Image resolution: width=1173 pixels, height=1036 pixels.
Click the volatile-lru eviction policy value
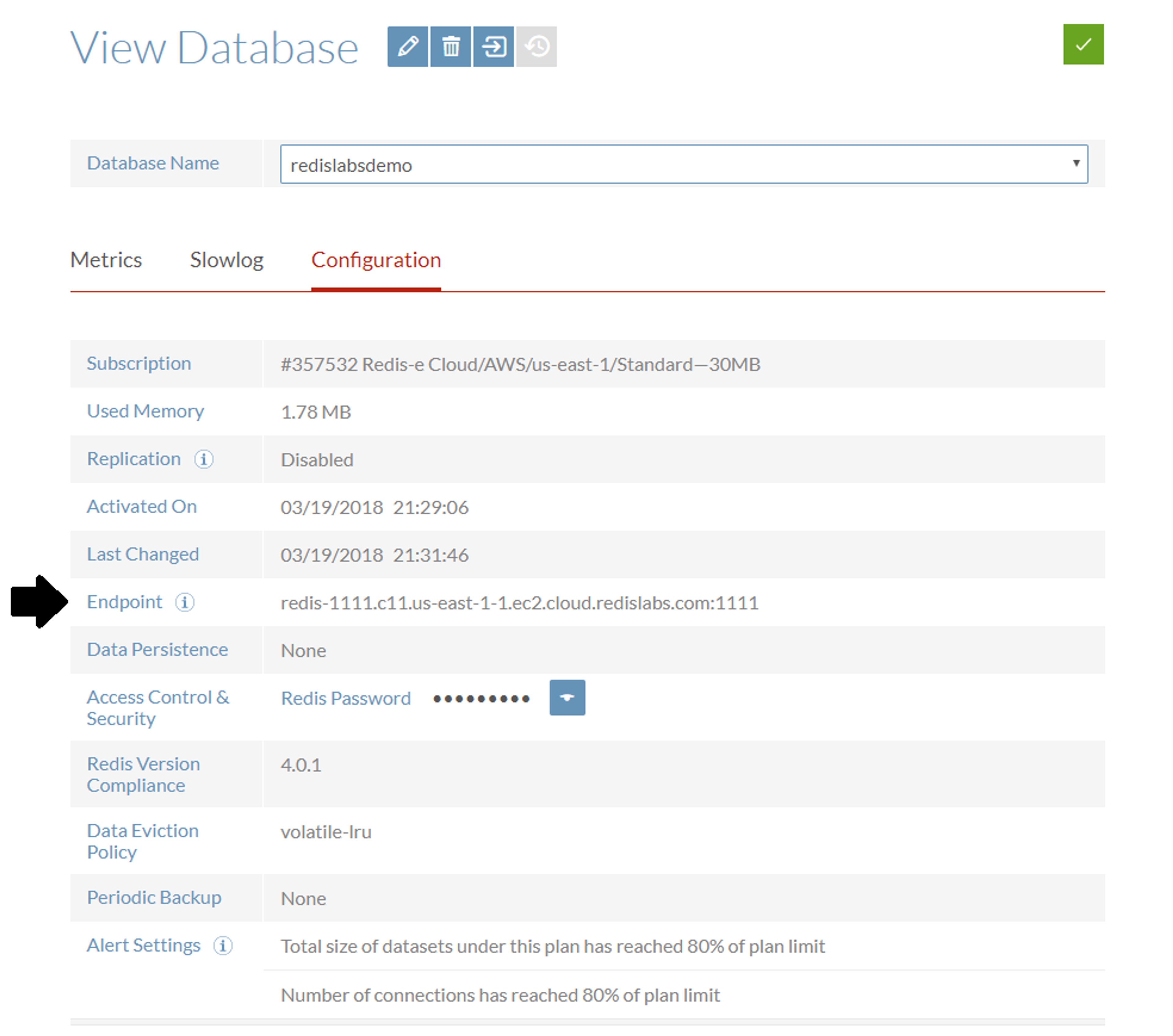(x=326, y=832)
